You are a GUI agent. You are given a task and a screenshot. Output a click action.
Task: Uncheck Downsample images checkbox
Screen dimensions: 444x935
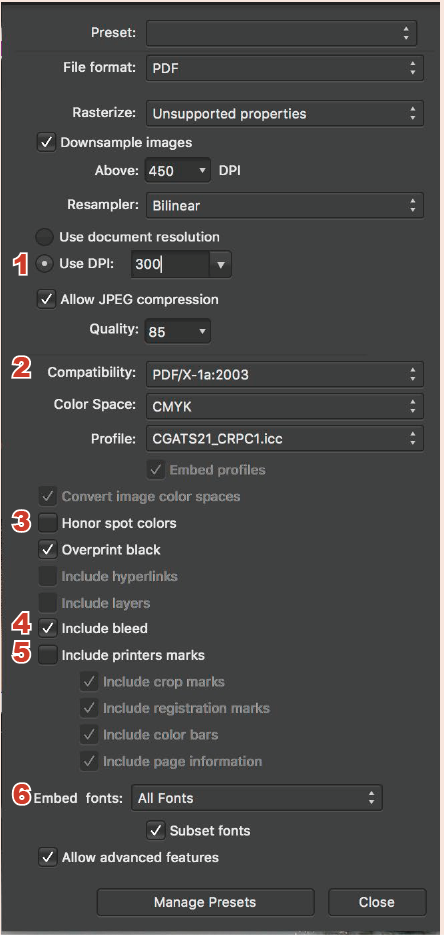click(x=46, y=143)
